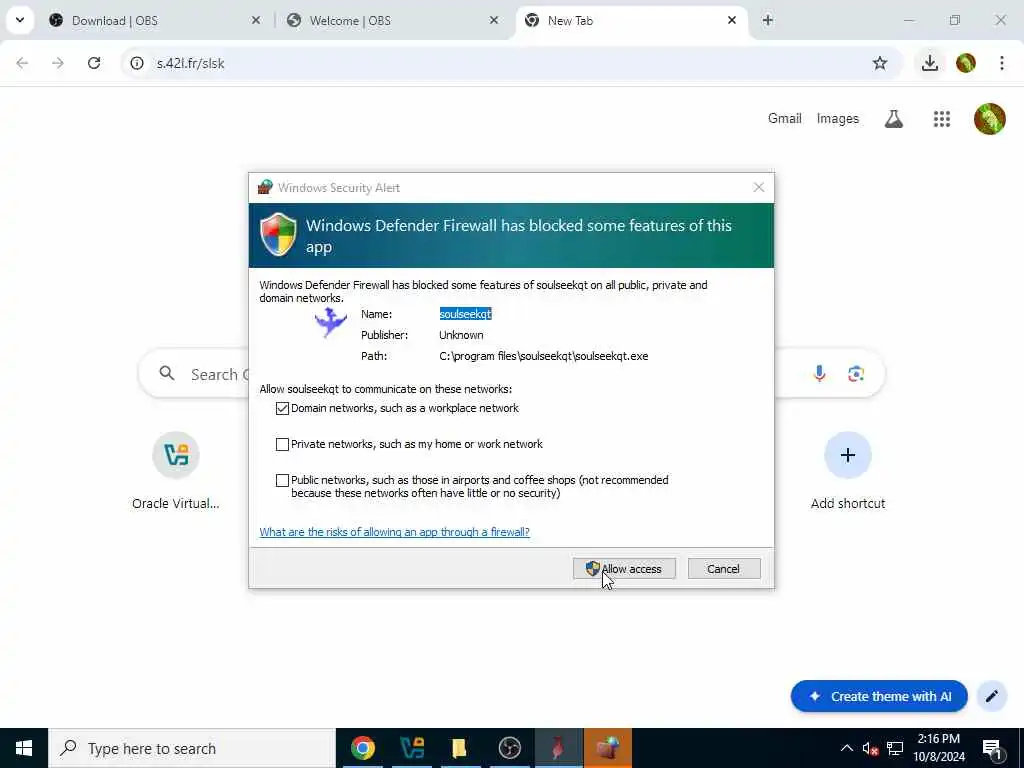The width and height of the screenshot is (1024, 768).
Task: Open Images link
Action: [x=837, y=119]
